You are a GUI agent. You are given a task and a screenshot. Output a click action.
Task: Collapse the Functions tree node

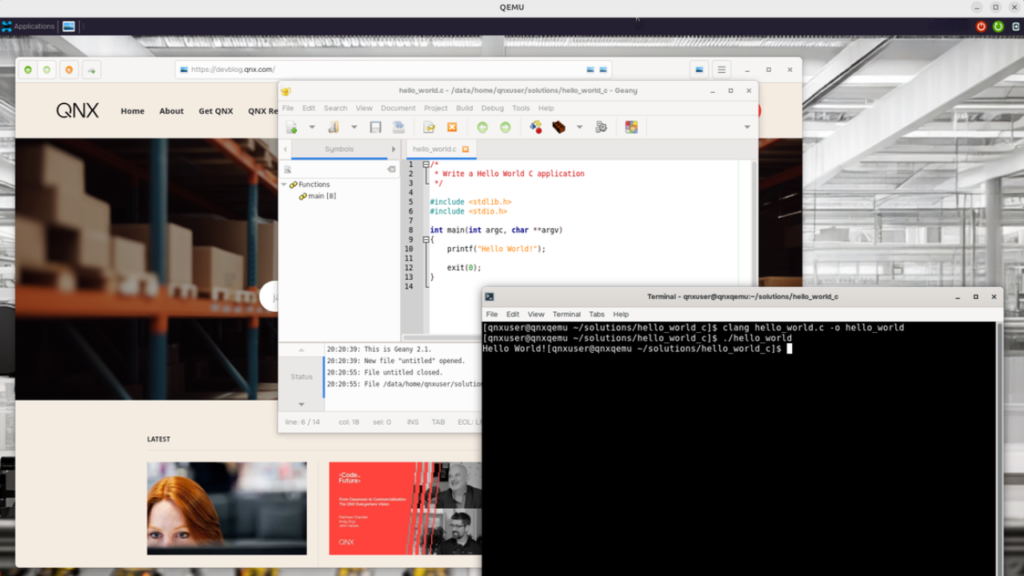click(x=284, y=185)
